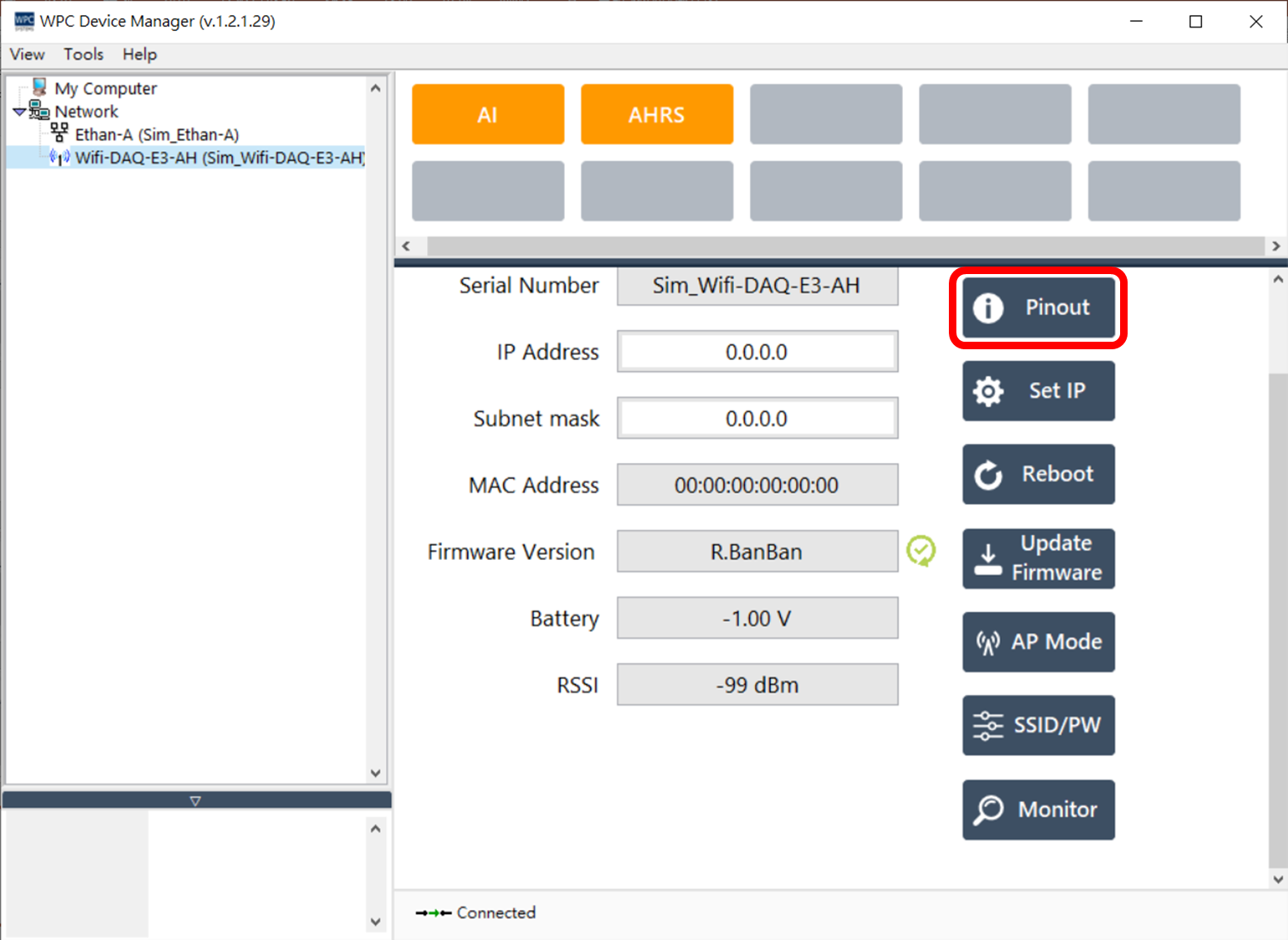Image resolution: width=1288 pixels, height=940 pixels.
Task: Select the AI module button
Action: click(x=488, y=114)
